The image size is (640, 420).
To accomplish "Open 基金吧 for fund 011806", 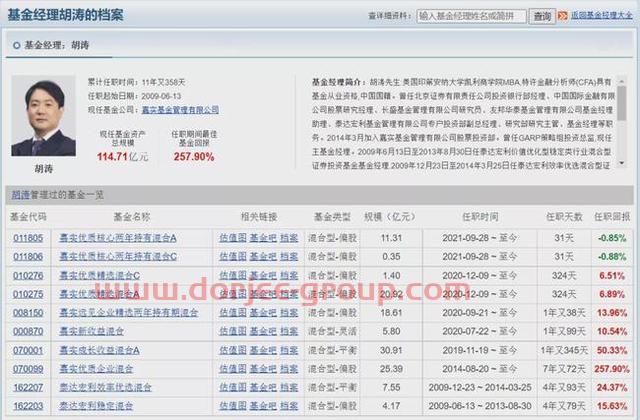I will pyautogui.click(x=263, y=257).
